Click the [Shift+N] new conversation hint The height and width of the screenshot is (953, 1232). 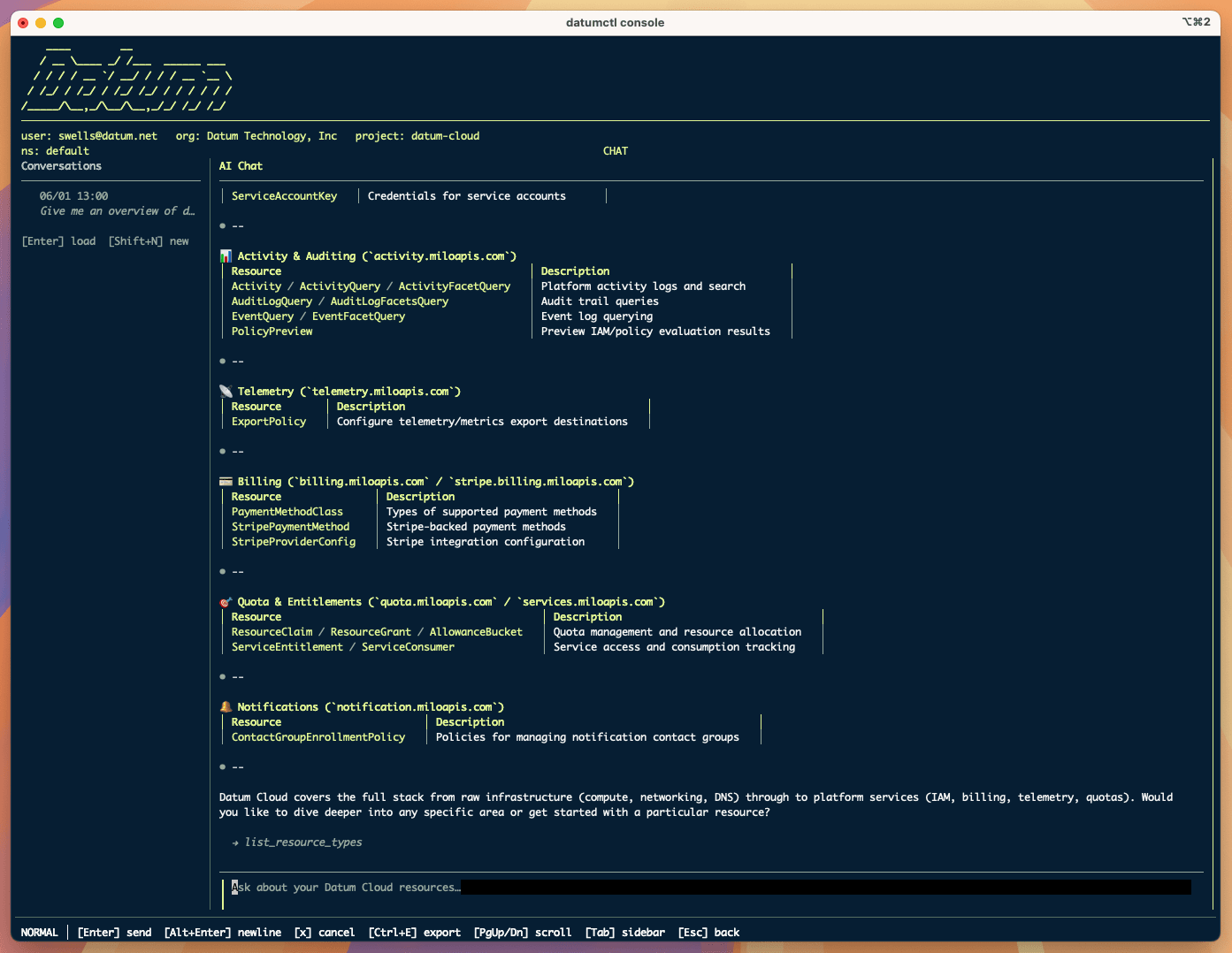pos(149,241)
